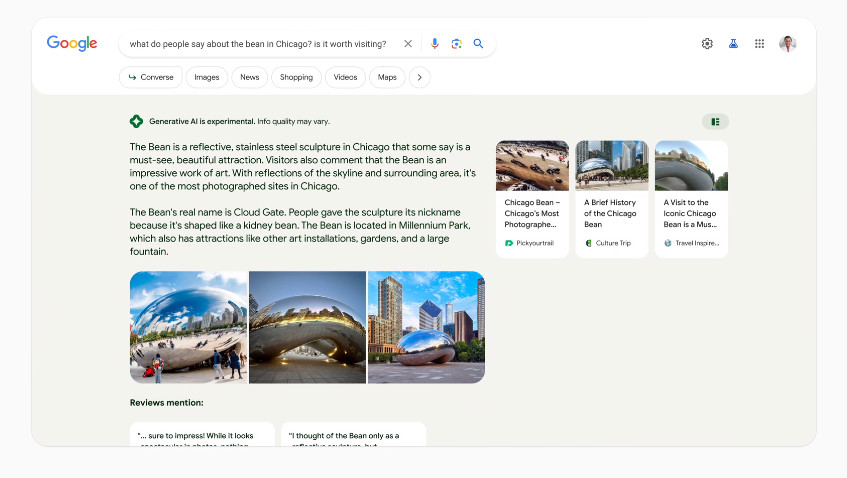Clear the search query with X icon

click(408, 44)
